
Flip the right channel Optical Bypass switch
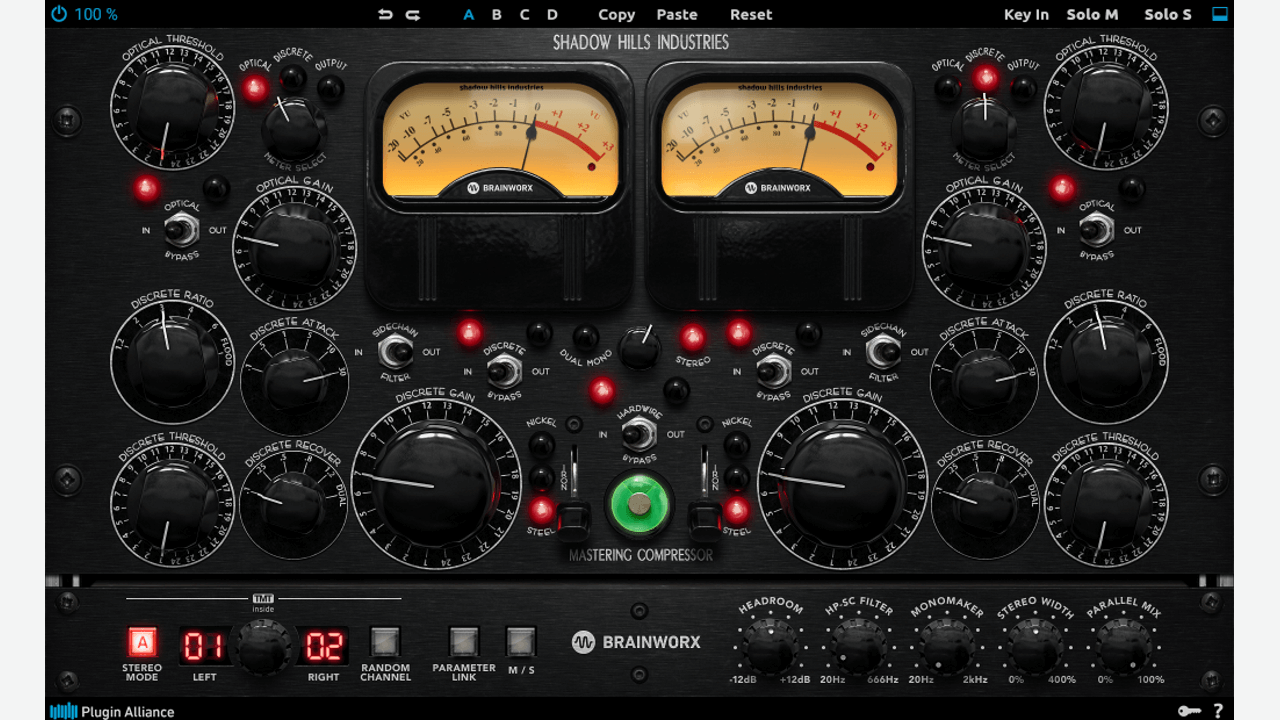pos(1097,231)
